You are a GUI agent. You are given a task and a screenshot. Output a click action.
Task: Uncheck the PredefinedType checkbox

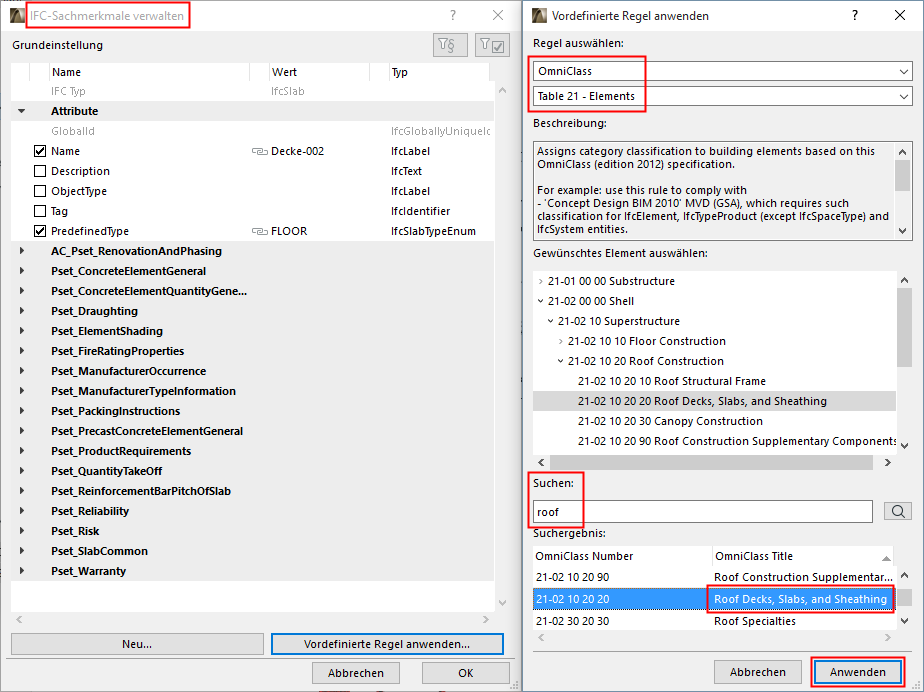pyautogui.click(x=40, y=231)
